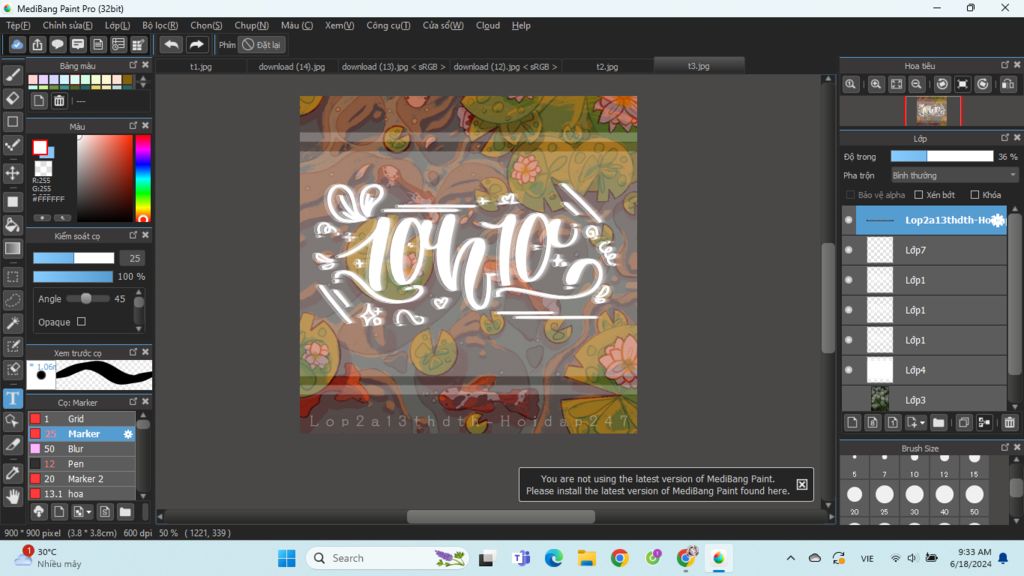Adjust the brush Angle slider
Screen dimensions: 1024x576
(87, 298)
